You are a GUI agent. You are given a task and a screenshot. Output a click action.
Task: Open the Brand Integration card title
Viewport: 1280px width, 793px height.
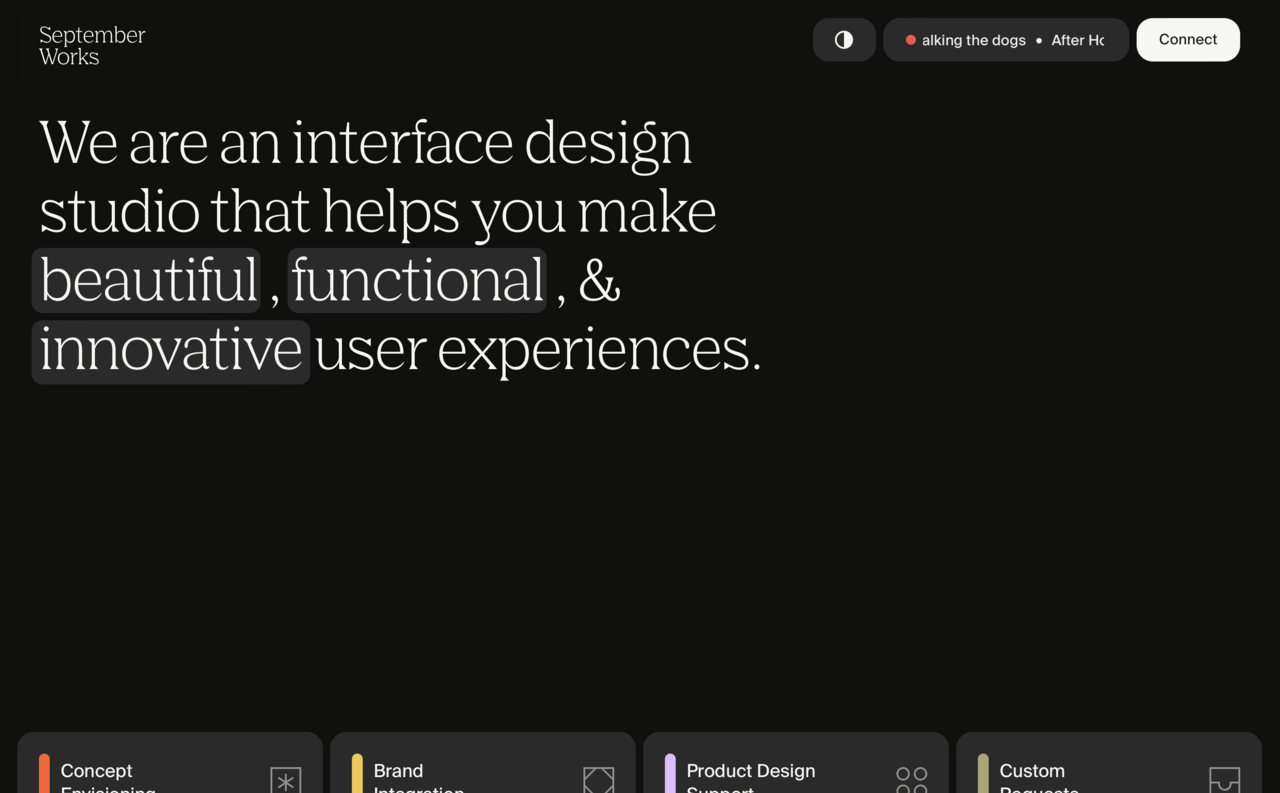pos(398,771)
